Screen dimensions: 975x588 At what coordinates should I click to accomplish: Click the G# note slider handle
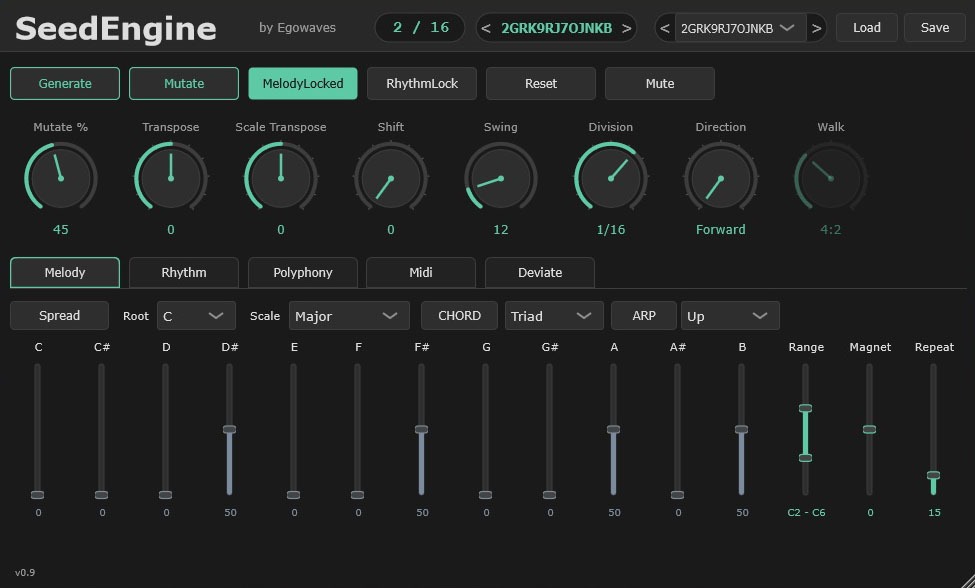click(x=550, y=495)
